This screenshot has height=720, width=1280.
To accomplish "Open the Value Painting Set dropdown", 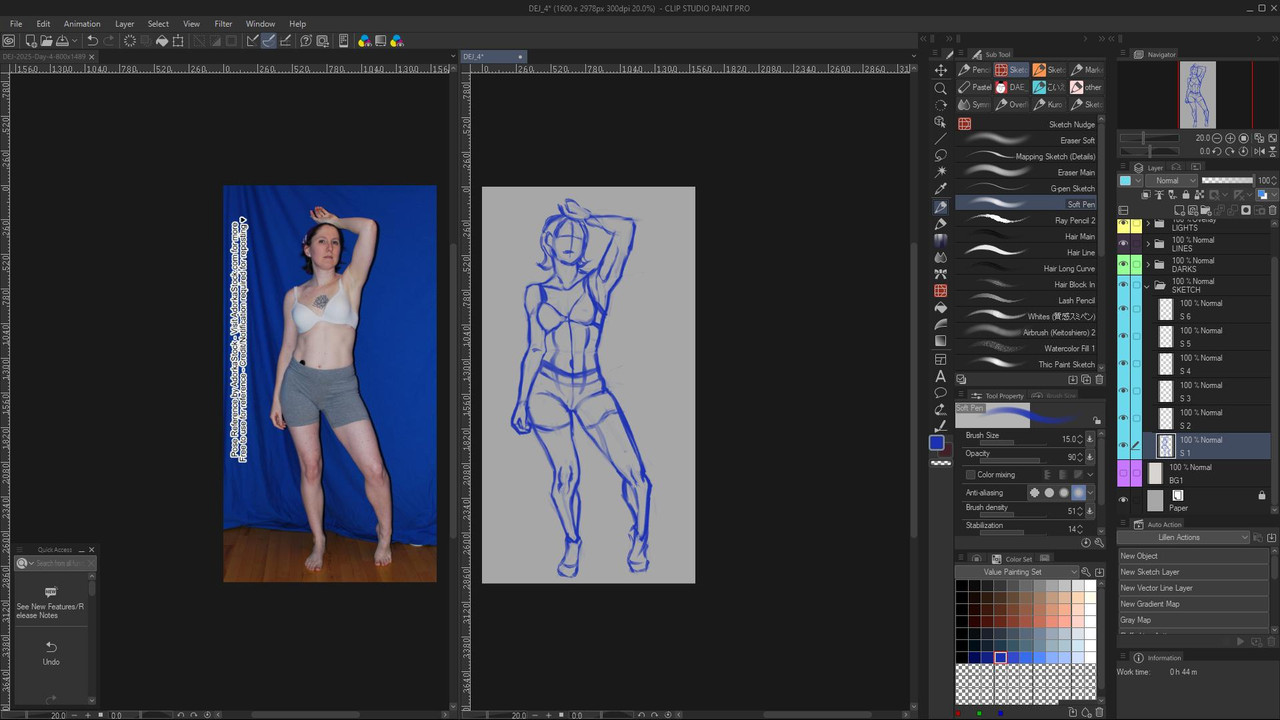I will click(1017, 572).
